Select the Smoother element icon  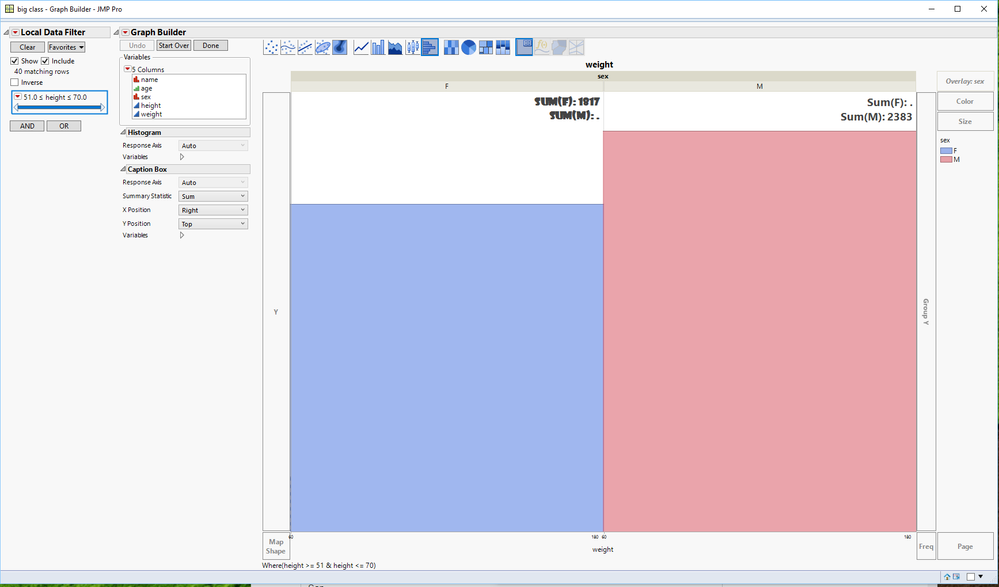point(288,47)
